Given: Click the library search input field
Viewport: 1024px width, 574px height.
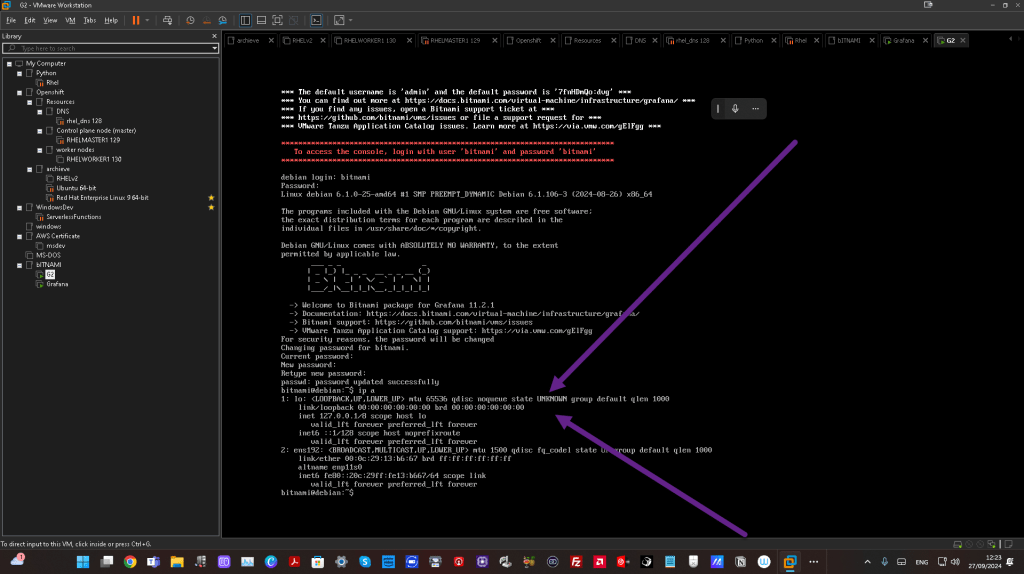Looking at the screenshot, I should click(108, 48).
